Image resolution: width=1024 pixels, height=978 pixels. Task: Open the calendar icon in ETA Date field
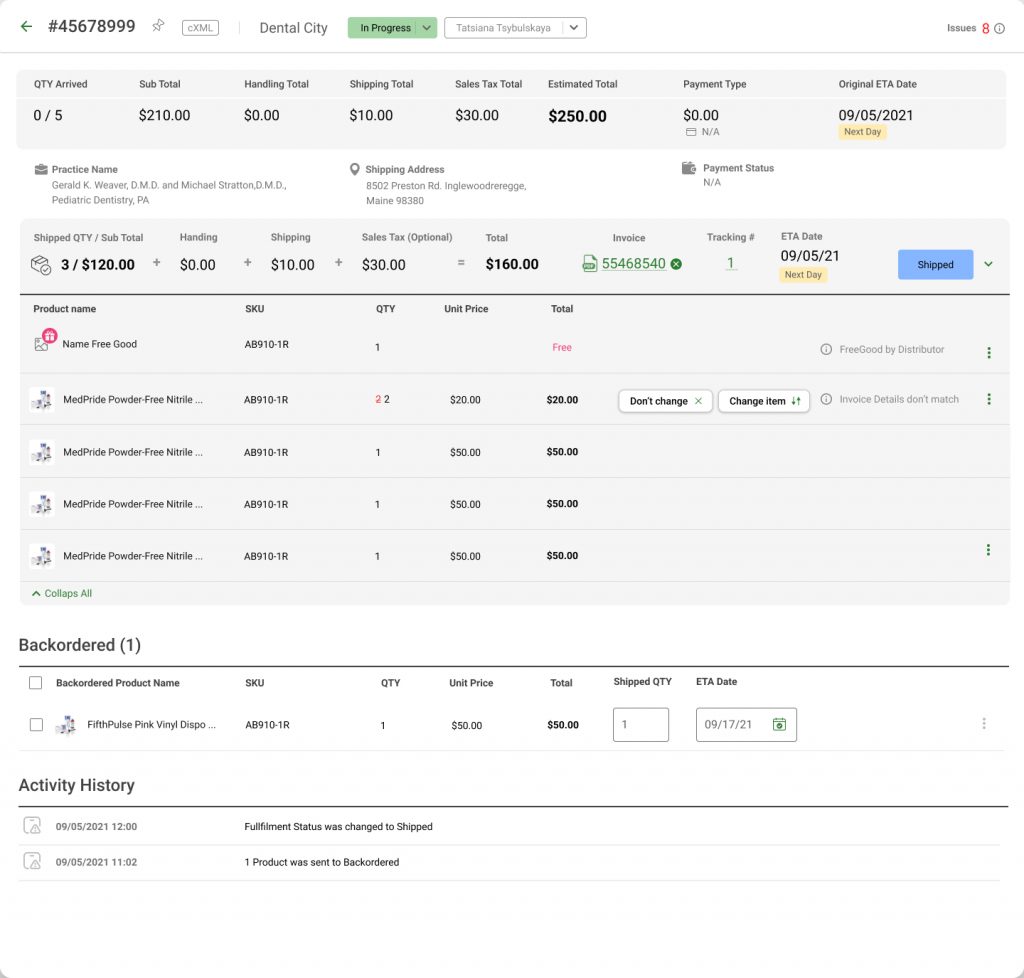coord(779,725)
